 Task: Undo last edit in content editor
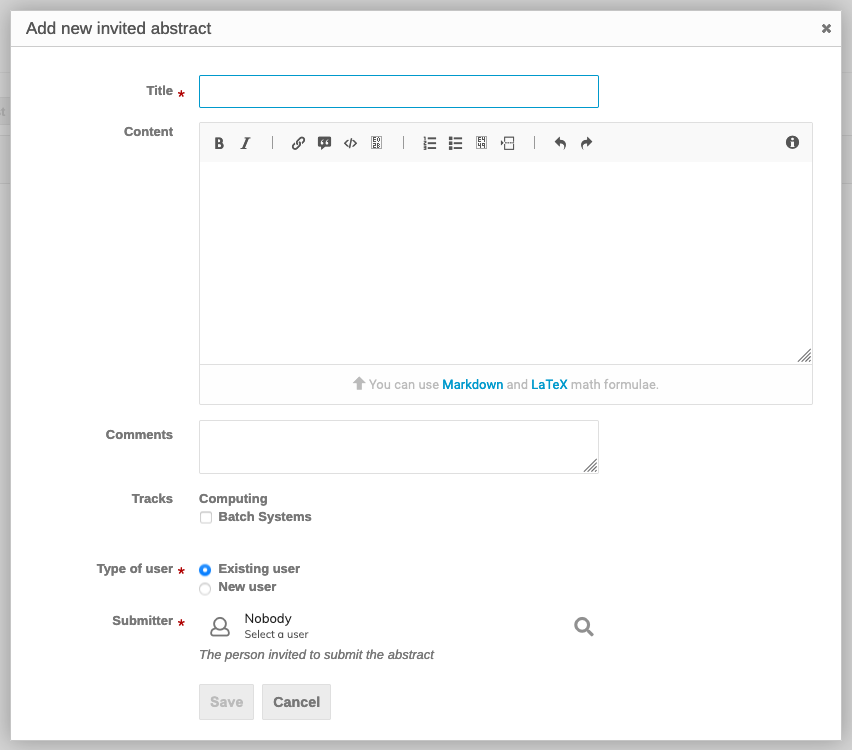tap(560, 143)
